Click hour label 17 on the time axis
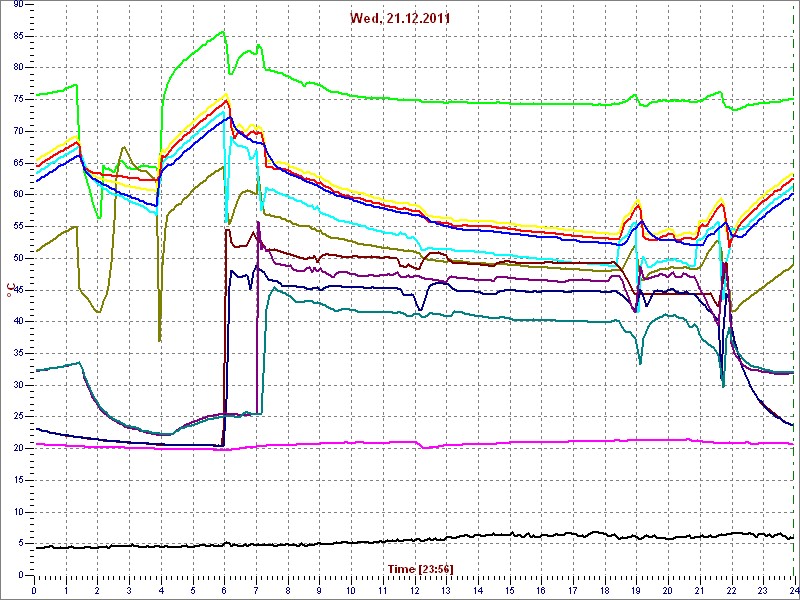This screenshot has height=600, width=800. [572, 589]
